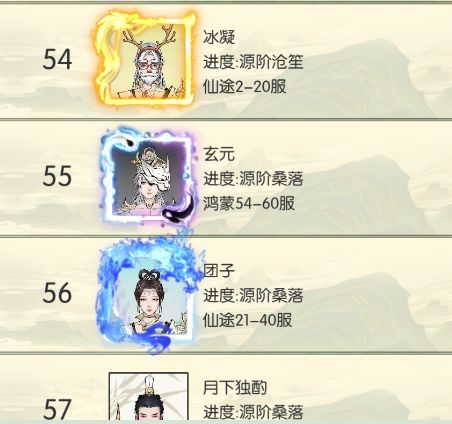Click 玄元's progress 进度:源阶桑落
452x424 pixels.
point(253,179)
